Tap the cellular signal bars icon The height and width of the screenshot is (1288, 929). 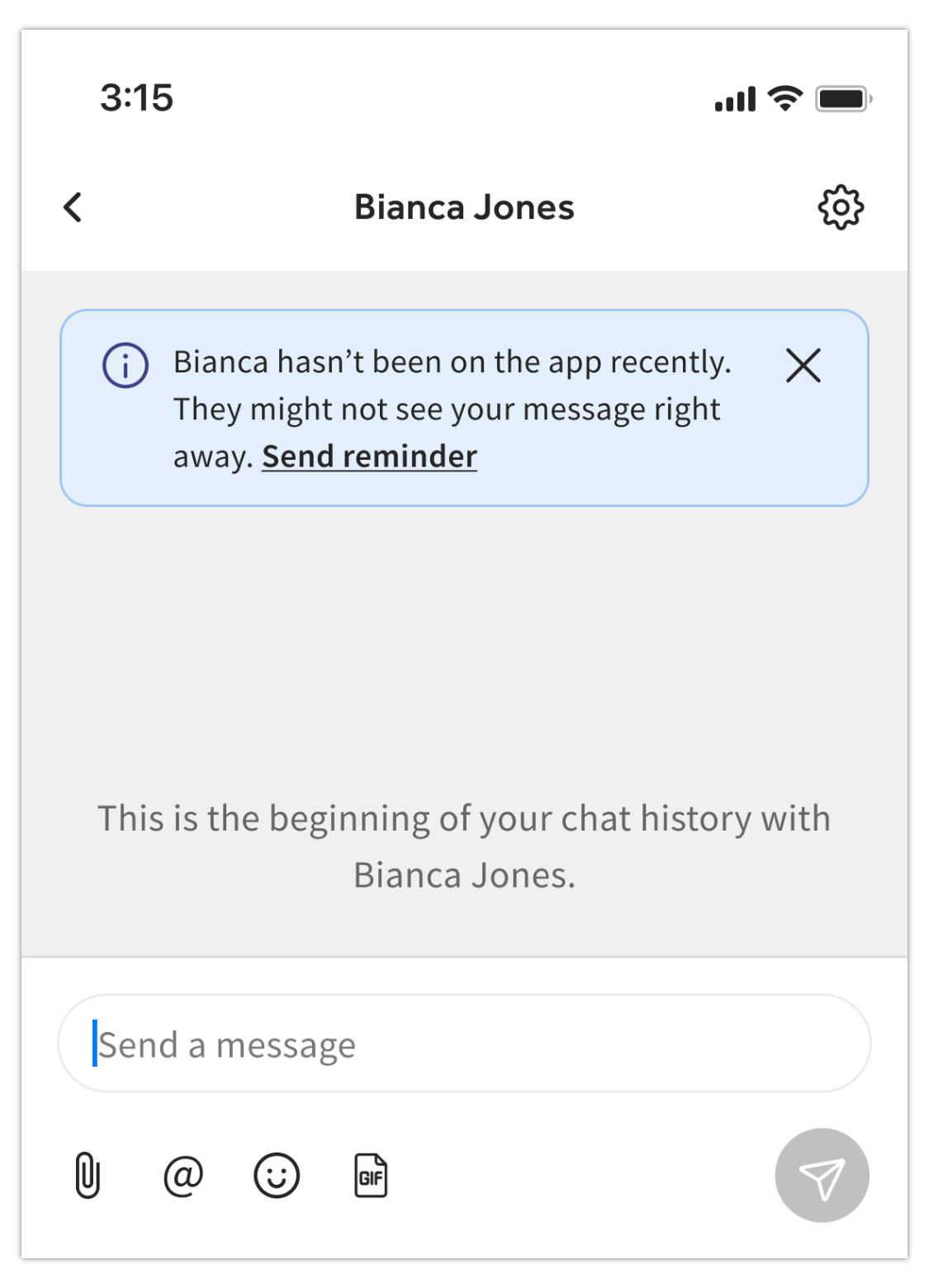735,99
